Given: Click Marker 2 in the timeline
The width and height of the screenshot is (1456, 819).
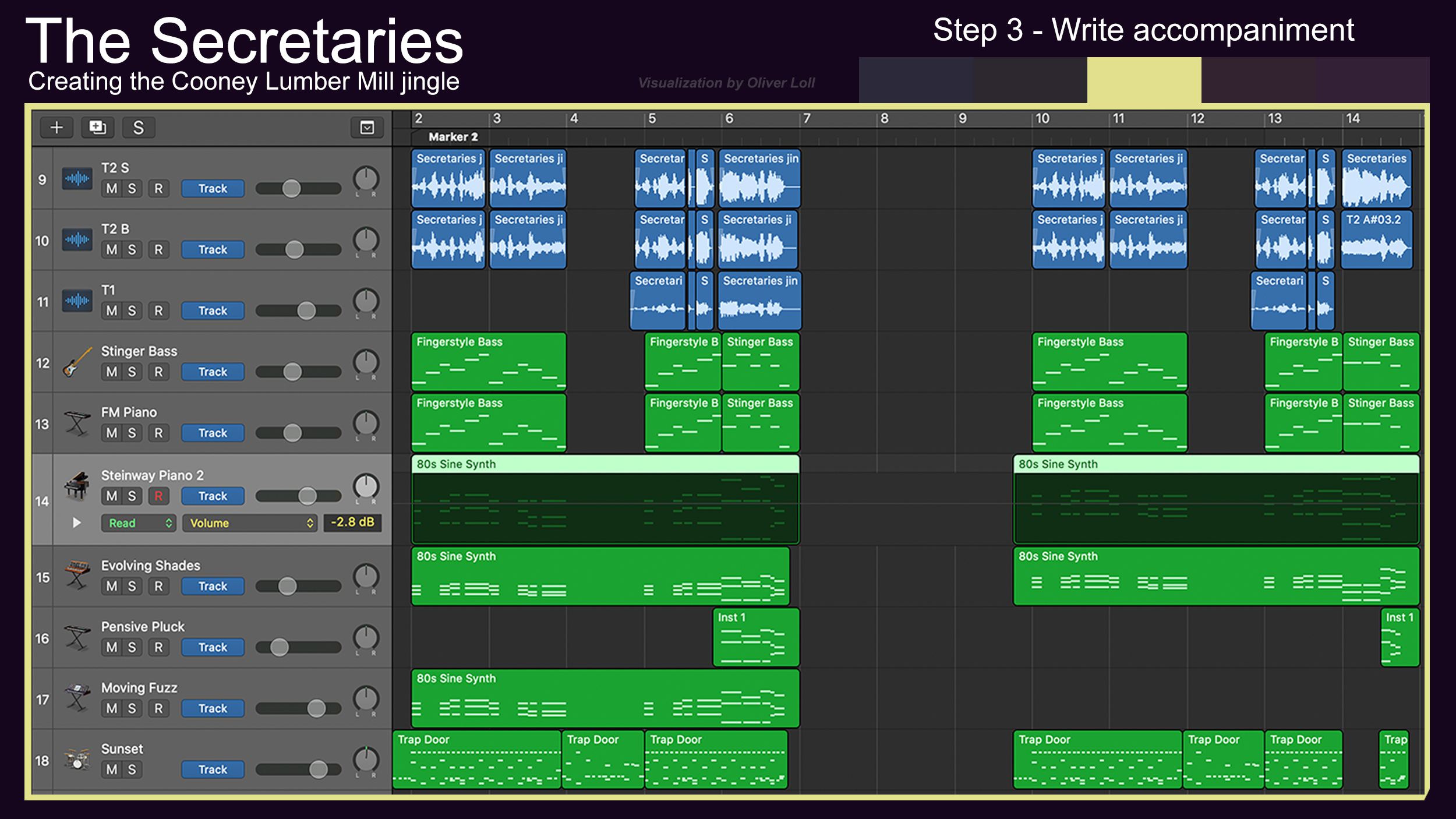Looking at the screenshot, I should coord(453,137).
